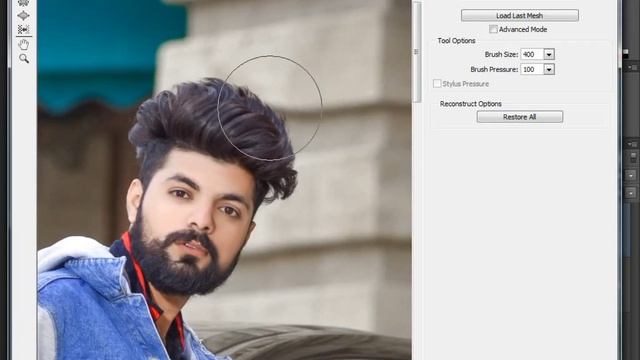Screen dimensions: 640x360
Task: Click the "Reconstruct Options" heading
Action: click(471, 104)
